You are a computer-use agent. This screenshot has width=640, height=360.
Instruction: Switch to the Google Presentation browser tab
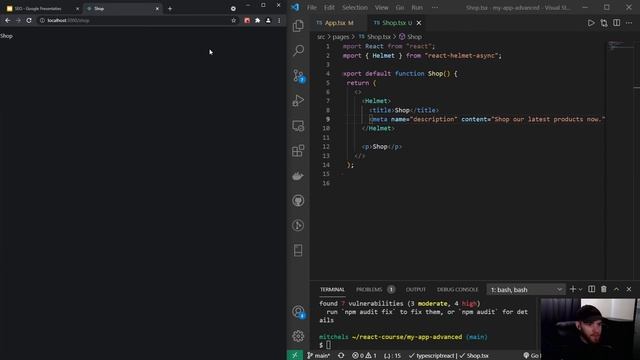coord(42,8)
